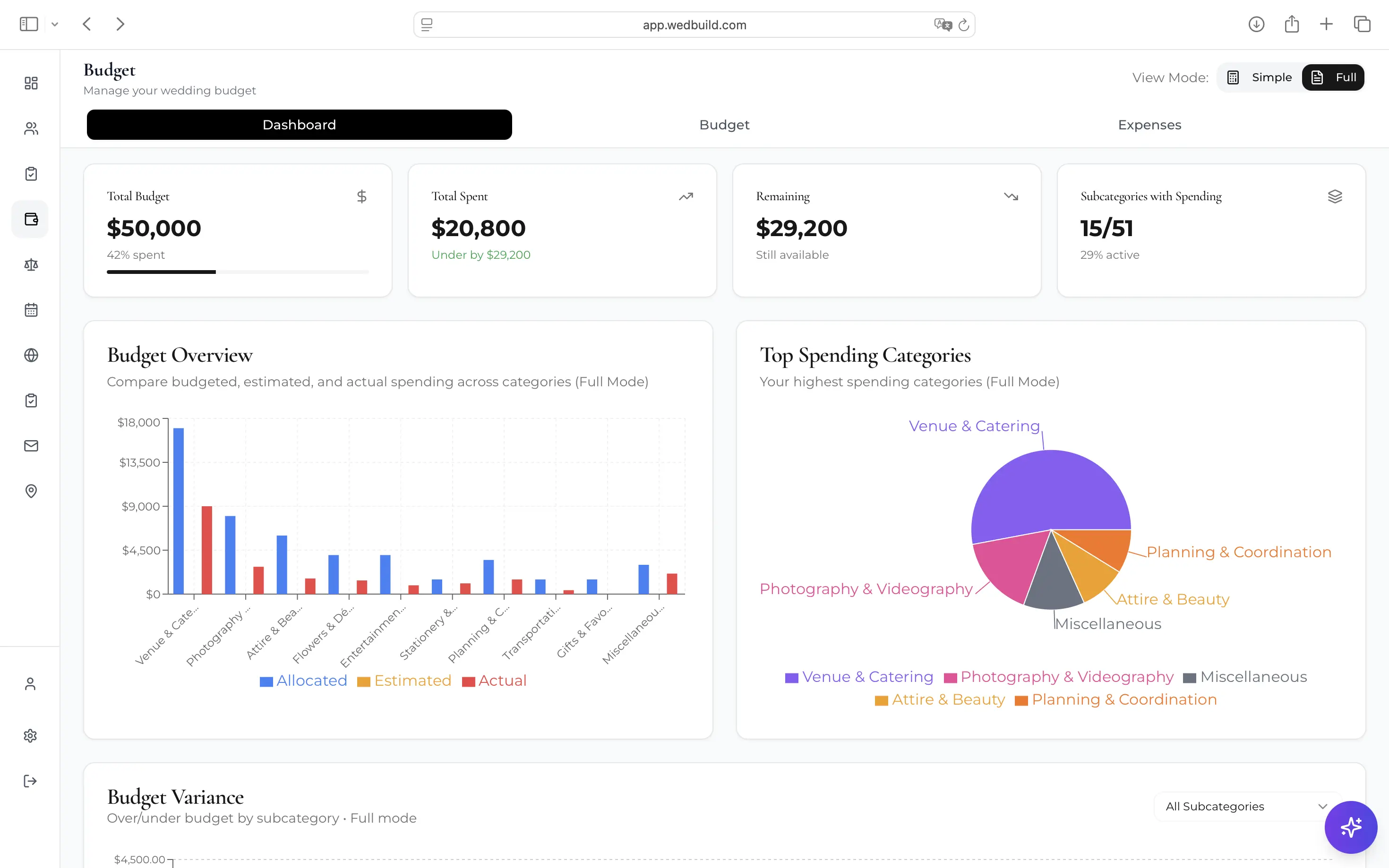This screenshot has width=1389, height=868.
Task: Click the $29,200 remaining value
Action: click(802, 229)
